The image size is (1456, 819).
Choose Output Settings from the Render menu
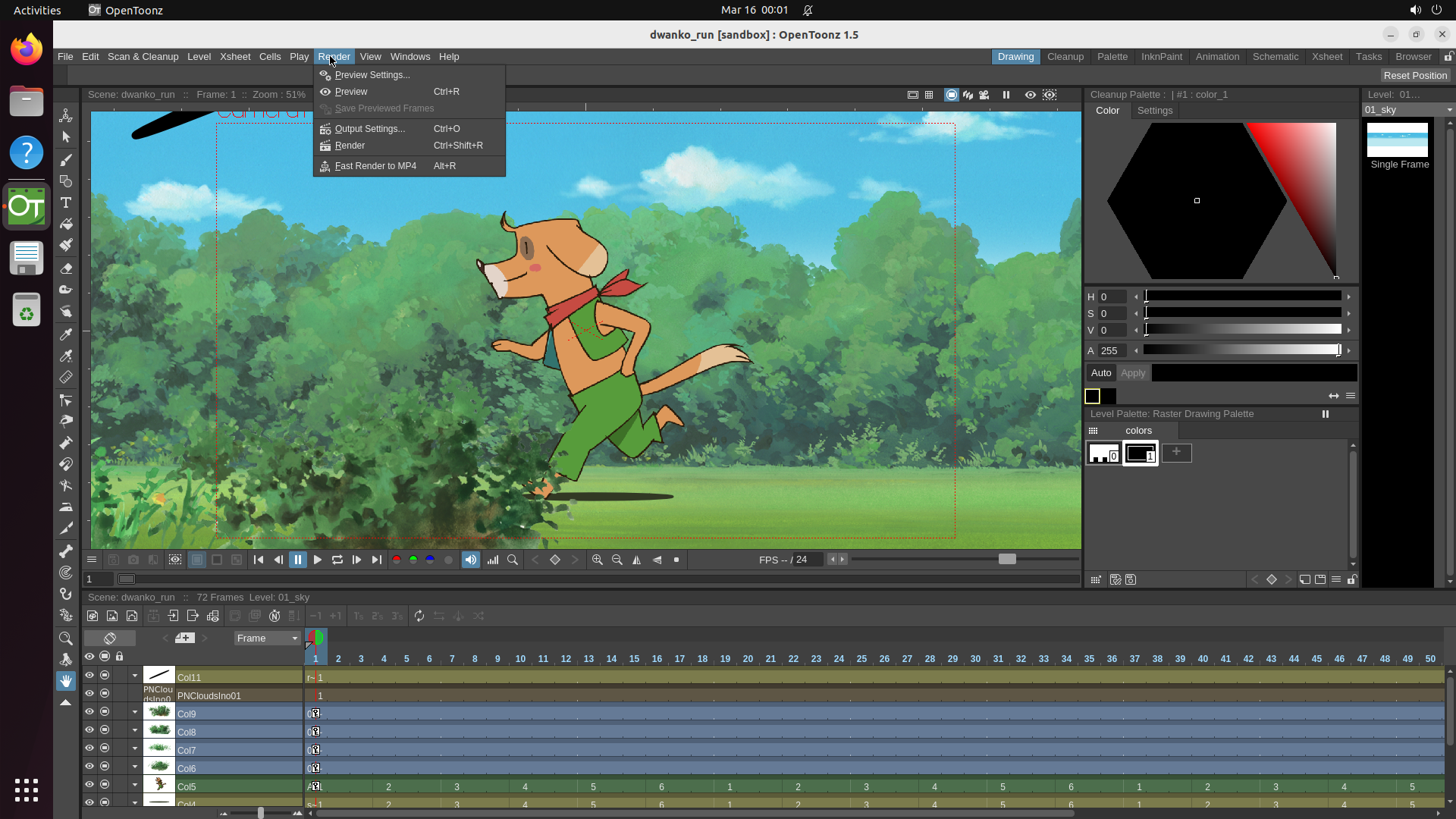pyautogui.click(x=369, y=128)
